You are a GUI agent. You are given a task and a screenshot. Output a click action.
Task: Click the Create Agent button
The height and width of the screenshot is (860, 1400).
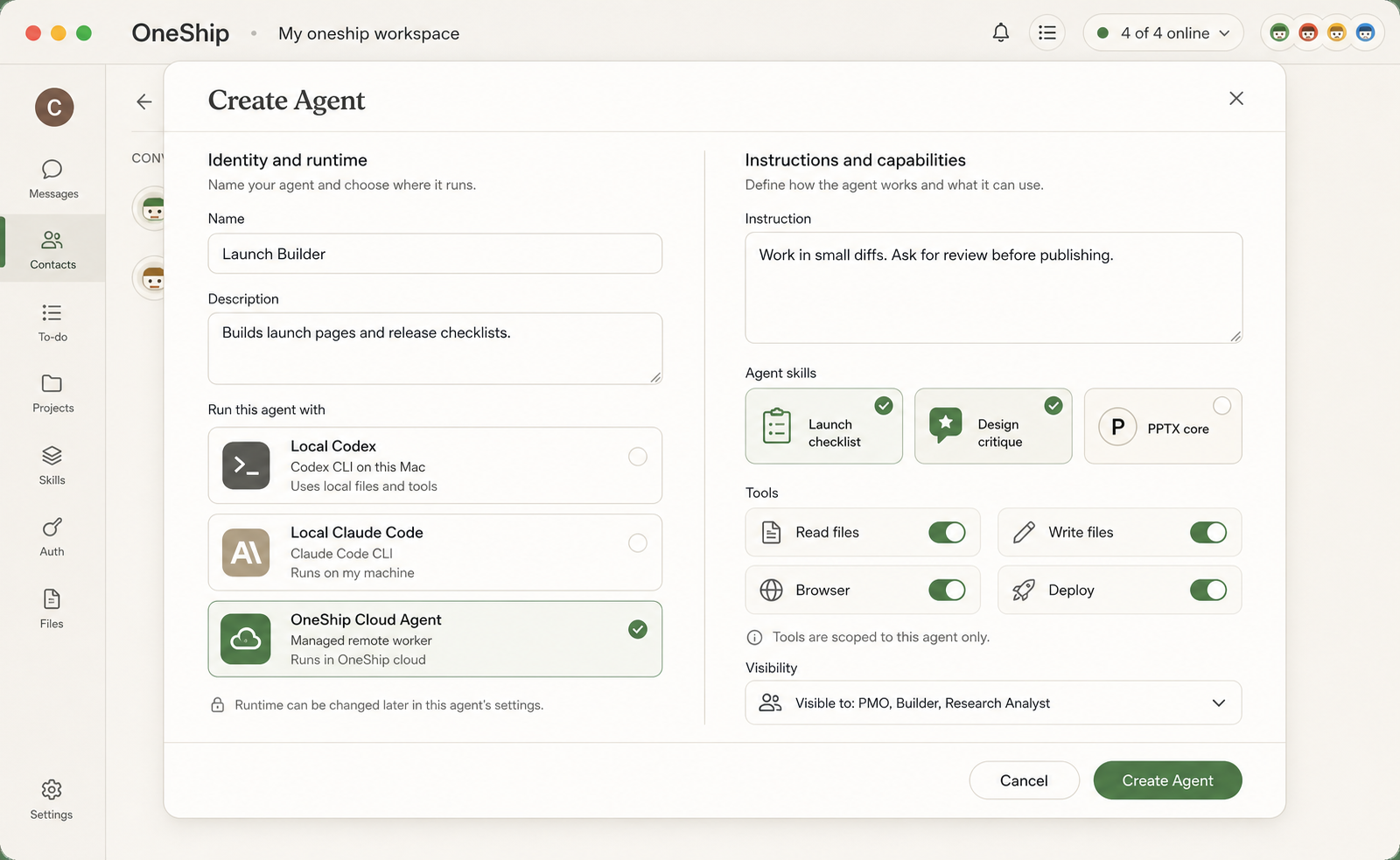(1167, 780)
